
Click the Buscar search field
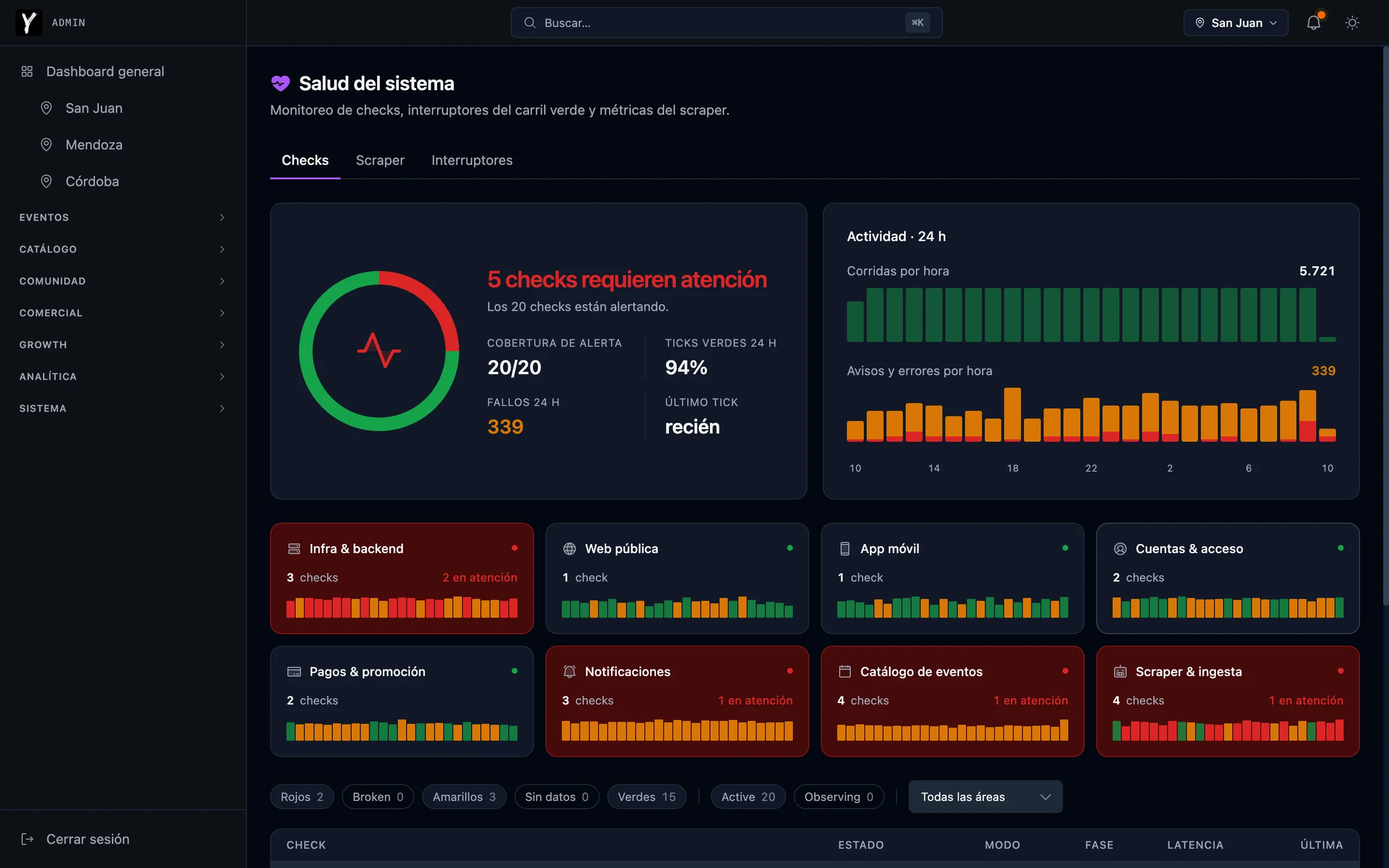(x=726, y=23)
